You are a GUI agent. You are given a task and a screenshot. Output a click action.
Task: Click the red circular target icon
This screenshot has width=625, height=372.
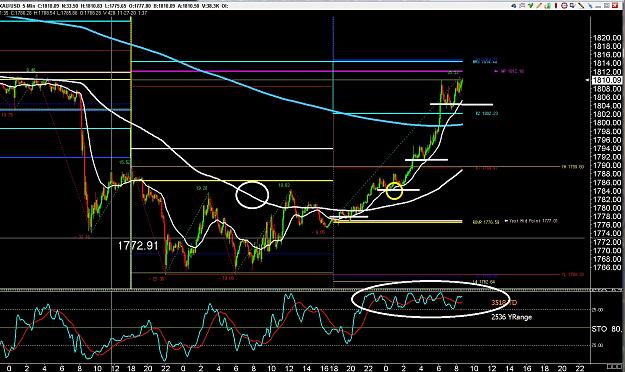(x=564, y=6)
